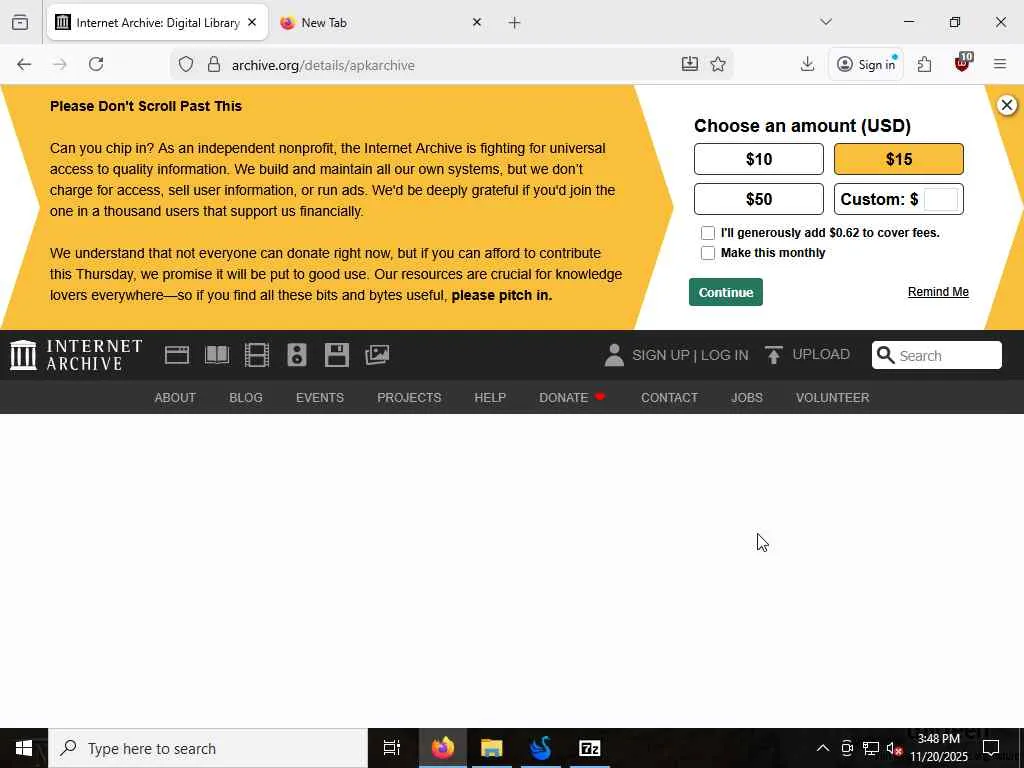Close the donation banner with the X

click(x=1006, y=105)
